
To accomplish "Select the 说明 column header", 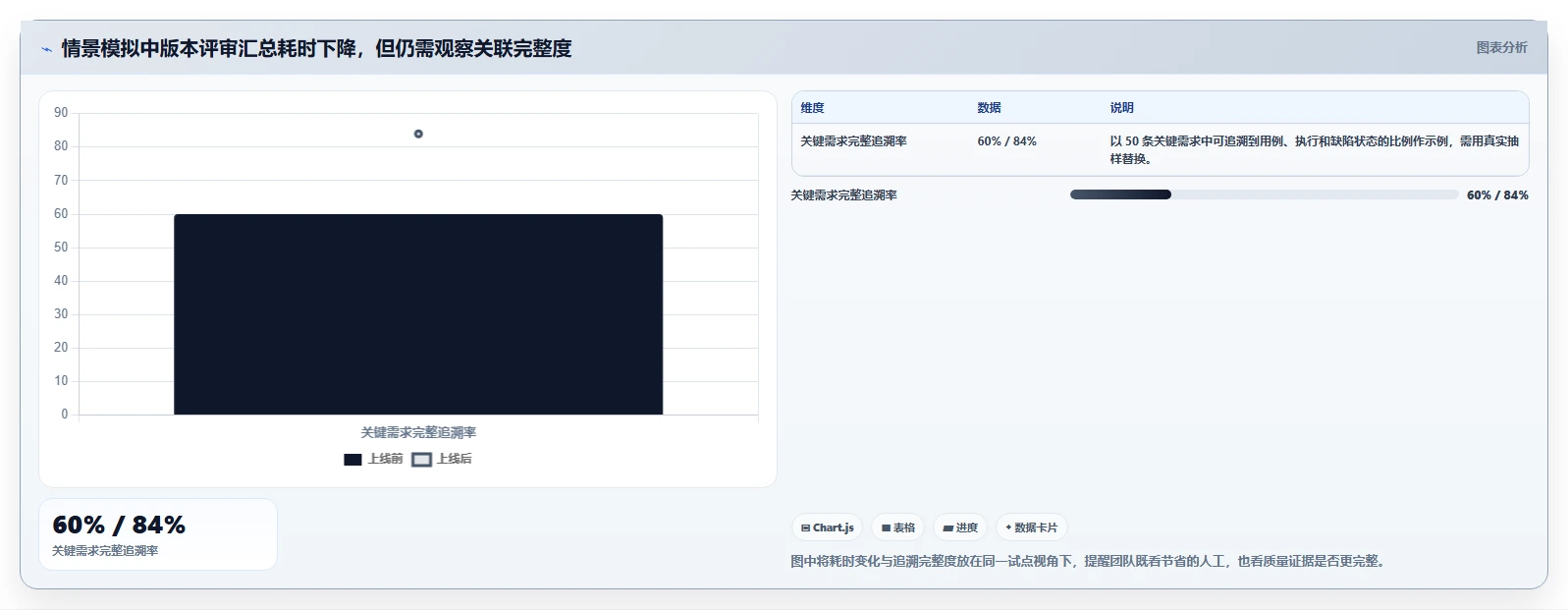I will (1121, 108).
